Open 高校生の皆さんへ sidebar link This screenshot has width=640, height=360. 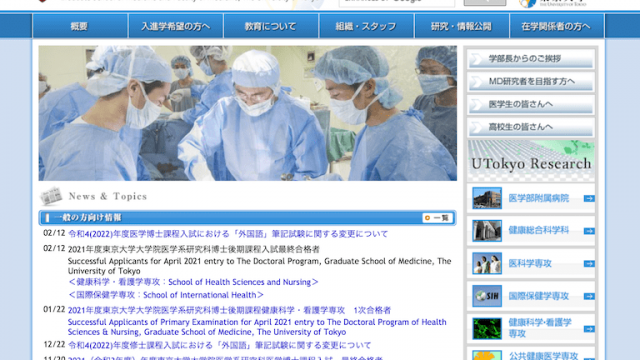531,128
